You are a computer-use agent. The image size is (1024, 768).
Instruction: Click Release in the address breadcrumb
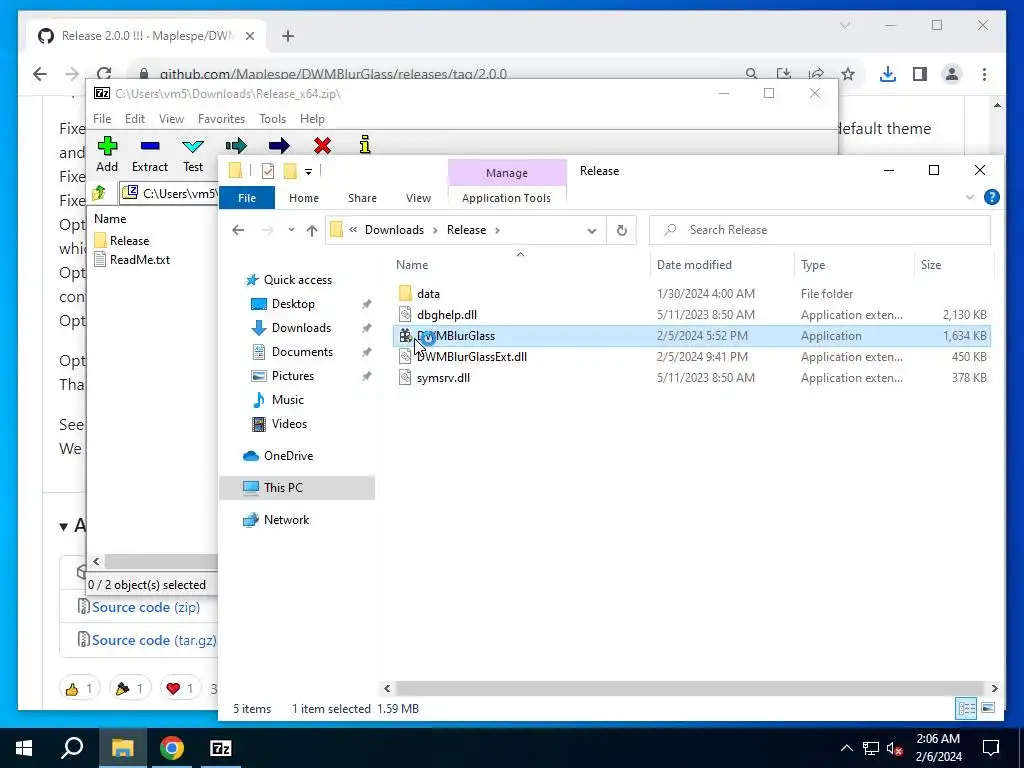click(466, 230)
